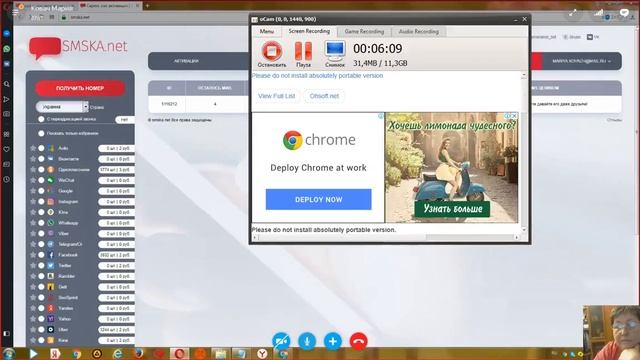Toggle video camera in call controls
The image size is (640, 360).
tap(281, 341)
